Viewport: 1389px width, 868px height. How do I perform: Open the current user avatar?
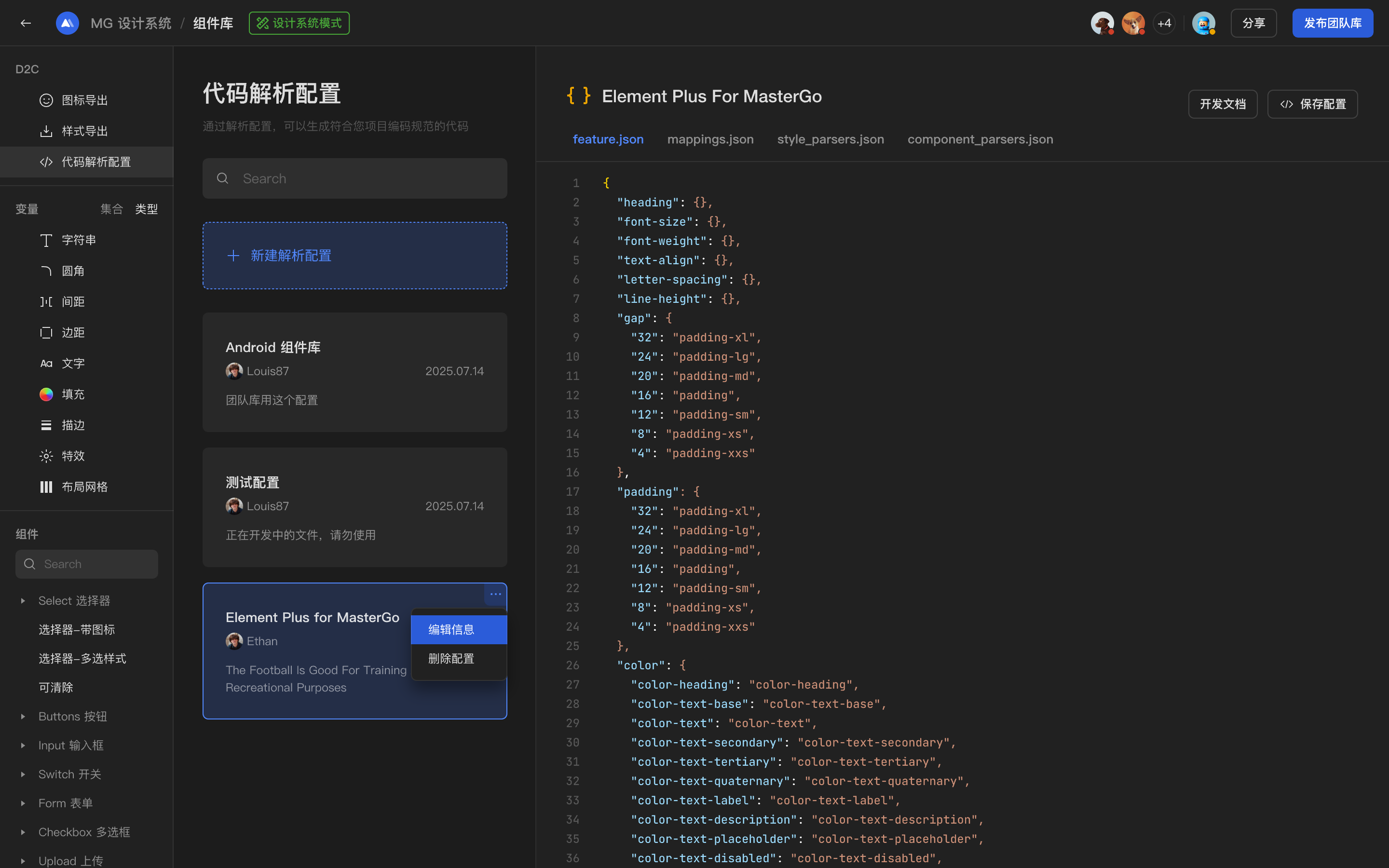(1204, 23)
